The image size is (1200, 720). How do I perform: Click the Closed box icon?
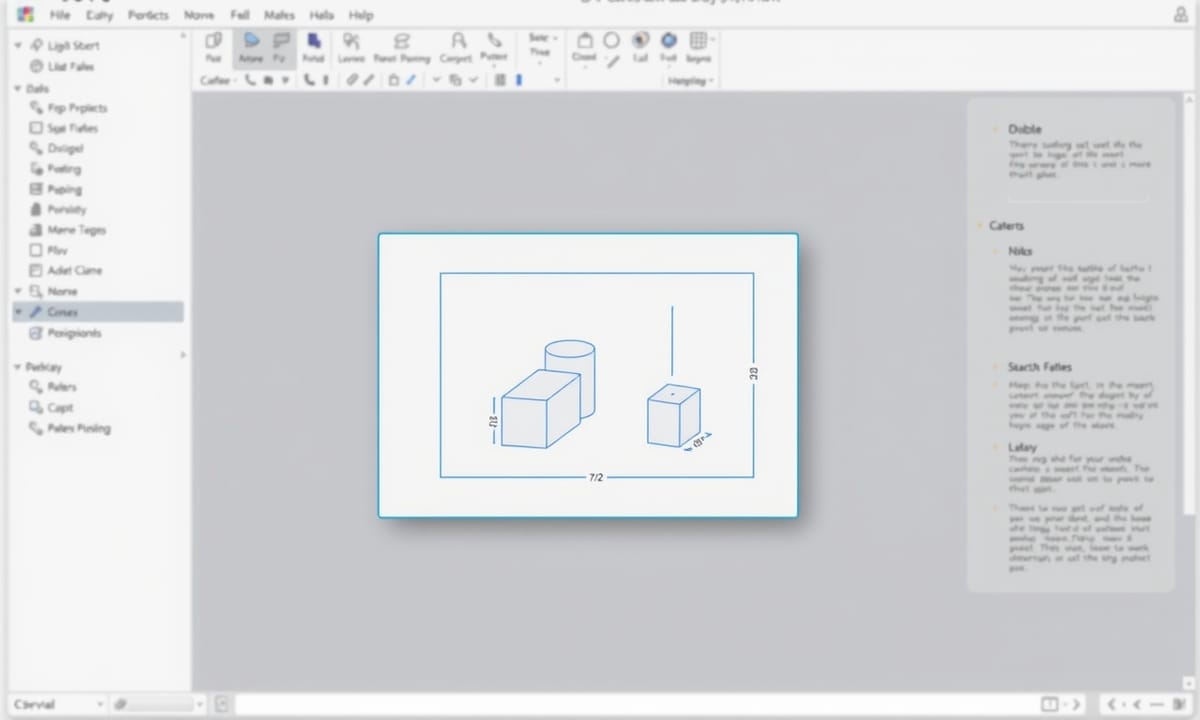click(584, 47)
